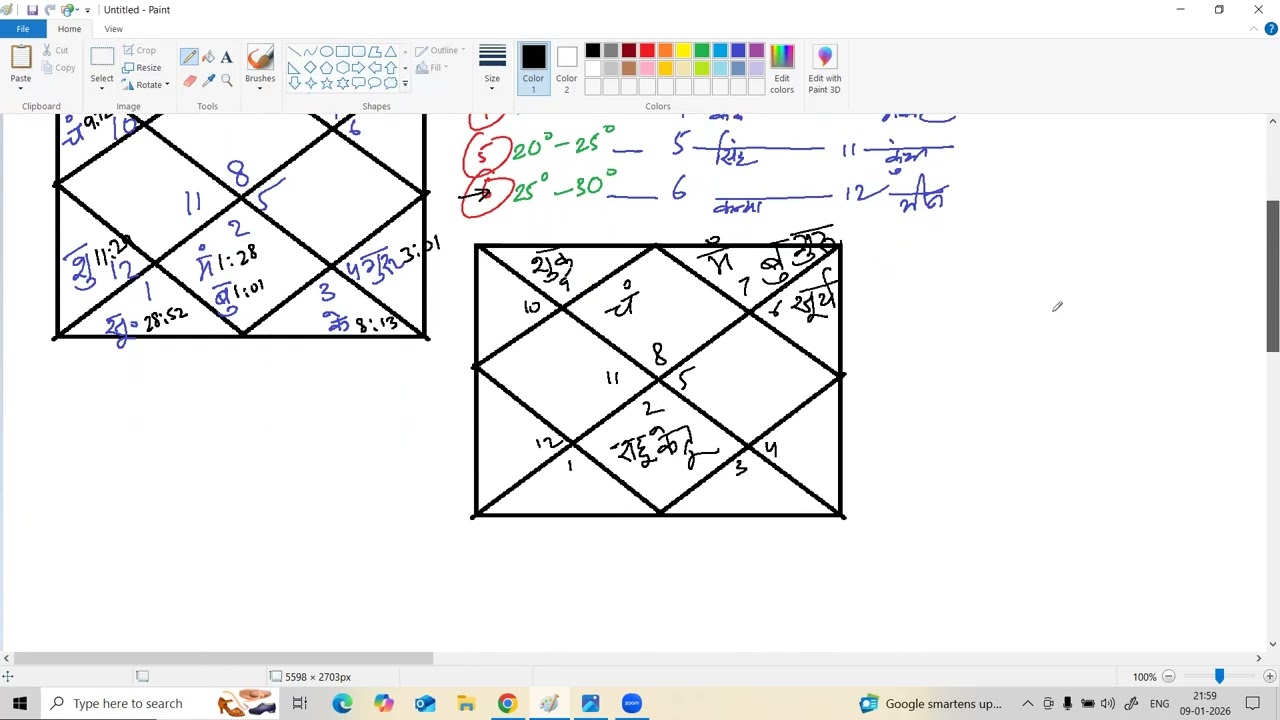
Task: Open the Size line thickness dropdown
Action: coord(492,69)
